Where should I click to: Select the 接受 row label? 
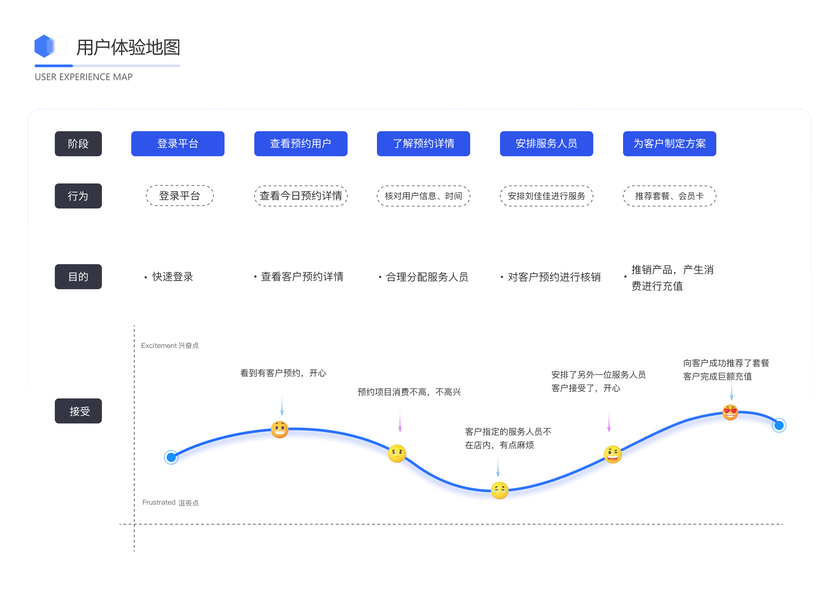coord(78,411)
